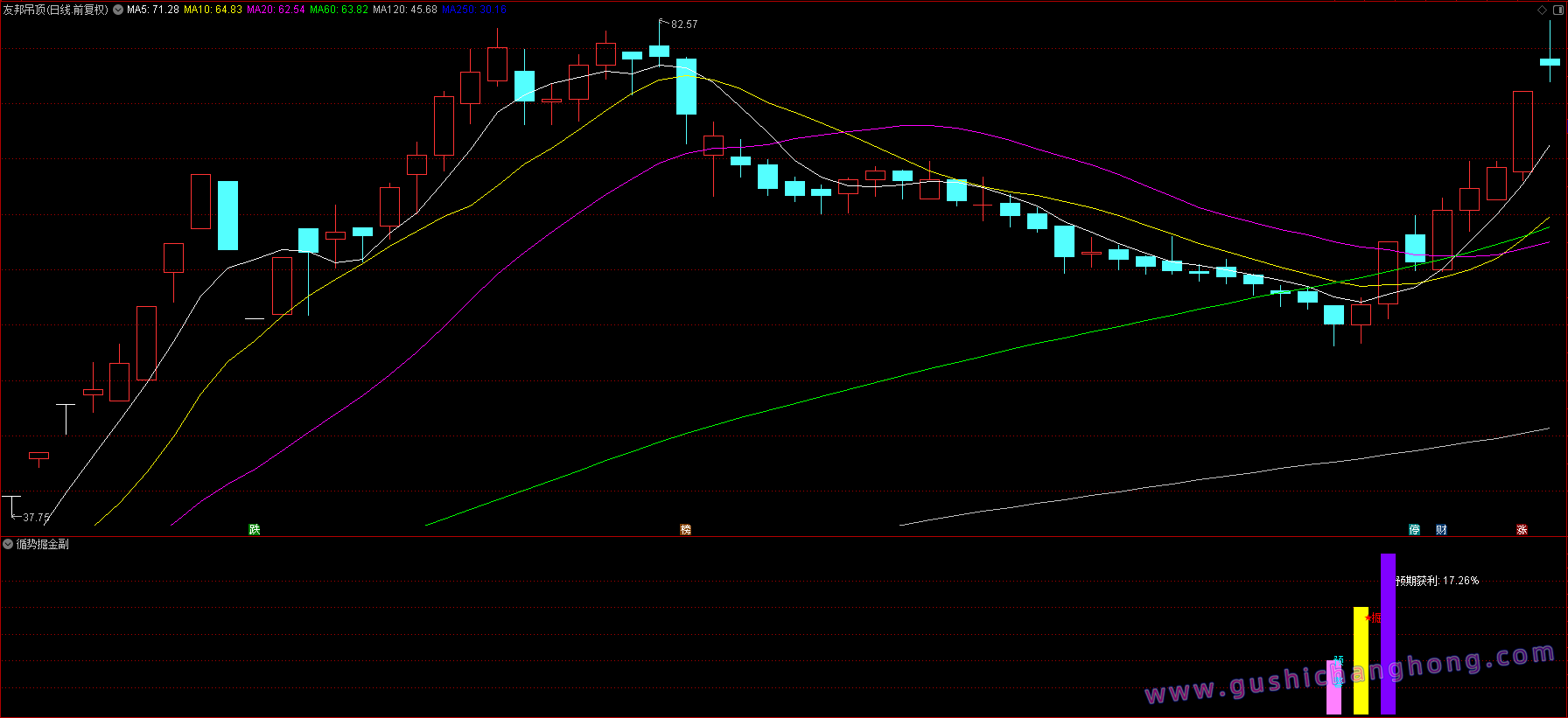Screen dimensions: 1568x718
Task: Click the green 跌 event marker
Action: [255, 530]
